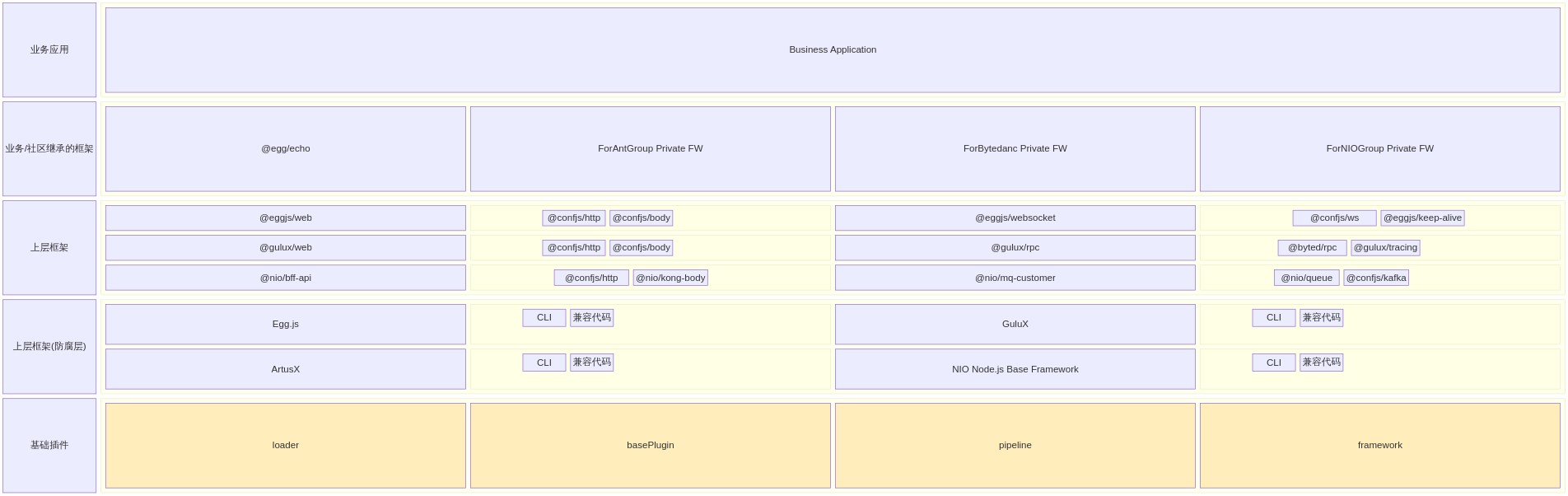Select the @egg/echo framework box
Viewport: 1568px width, 496px height.
point(286,149)
